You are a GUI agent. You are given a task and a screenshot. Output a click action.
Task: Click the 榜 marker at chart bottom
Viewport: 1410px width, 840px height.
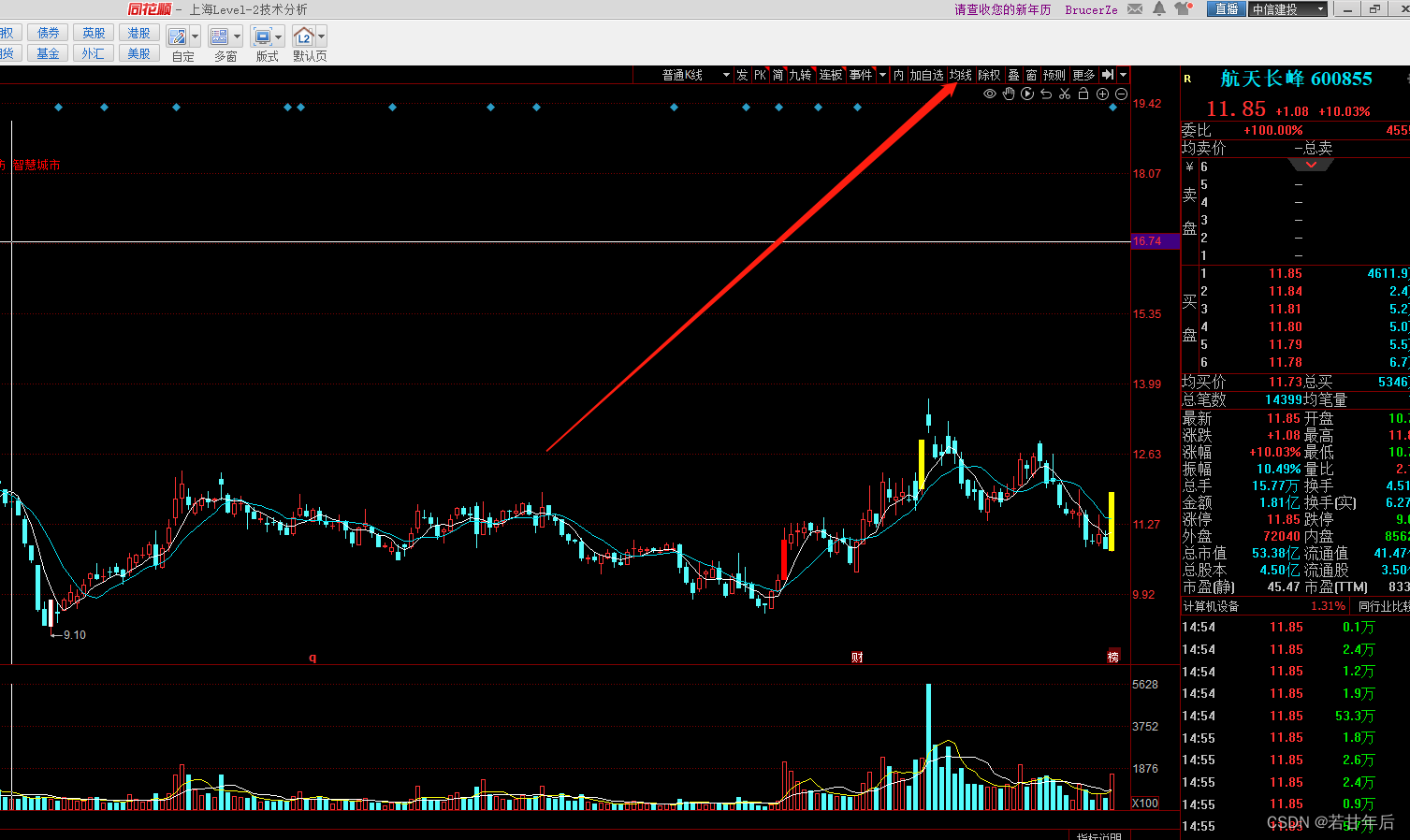[1113, 657]
